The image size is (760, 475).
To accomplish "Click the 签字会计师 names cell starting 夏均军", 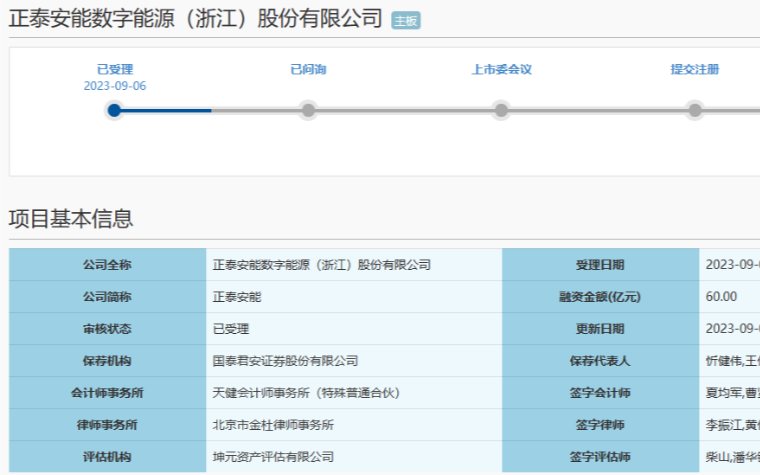I will point(729,393).
